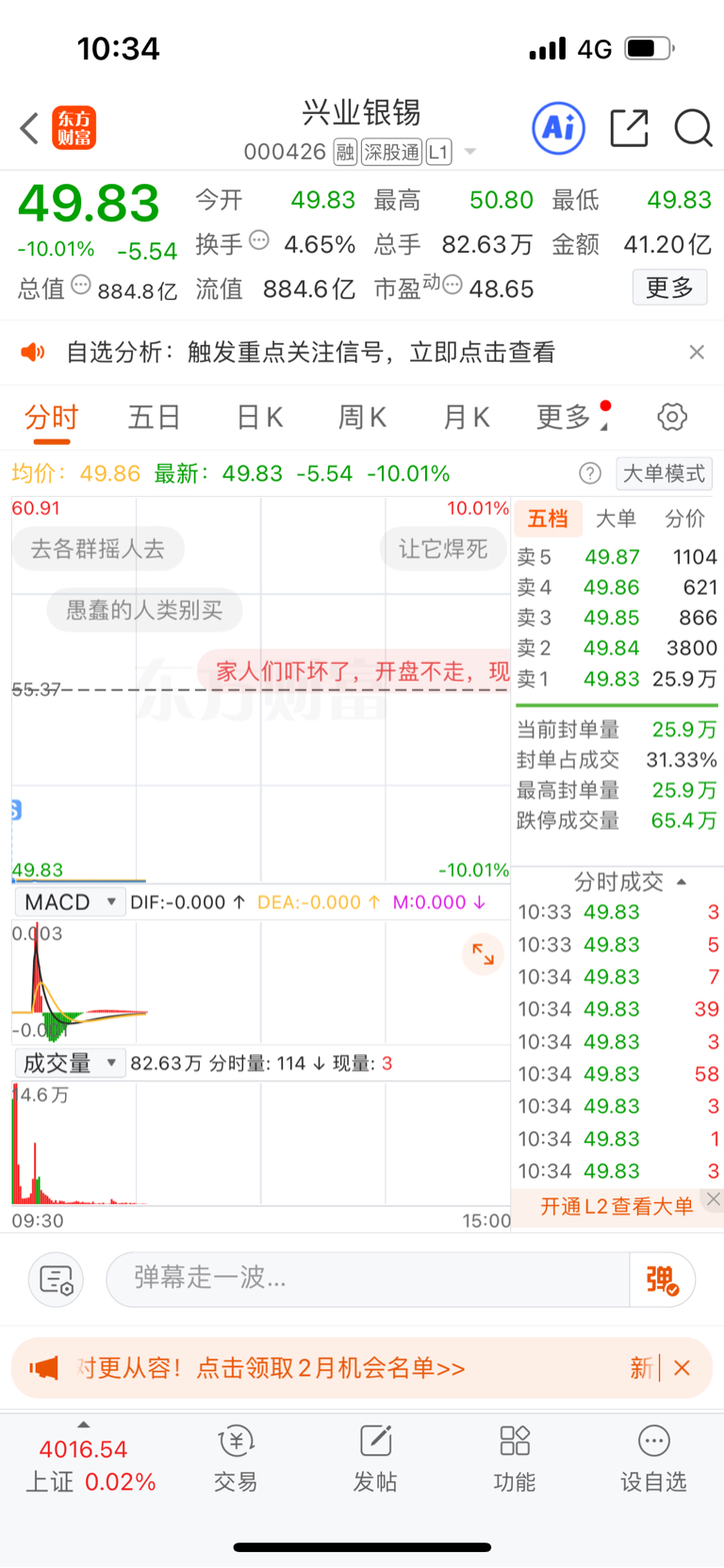Switch to the 五日 tab
The image size is (724, 1568).
155,417
